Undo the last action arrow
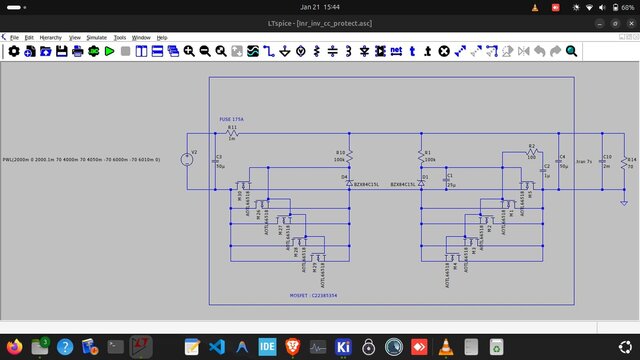The image size is (640, 360). point(540,51)
